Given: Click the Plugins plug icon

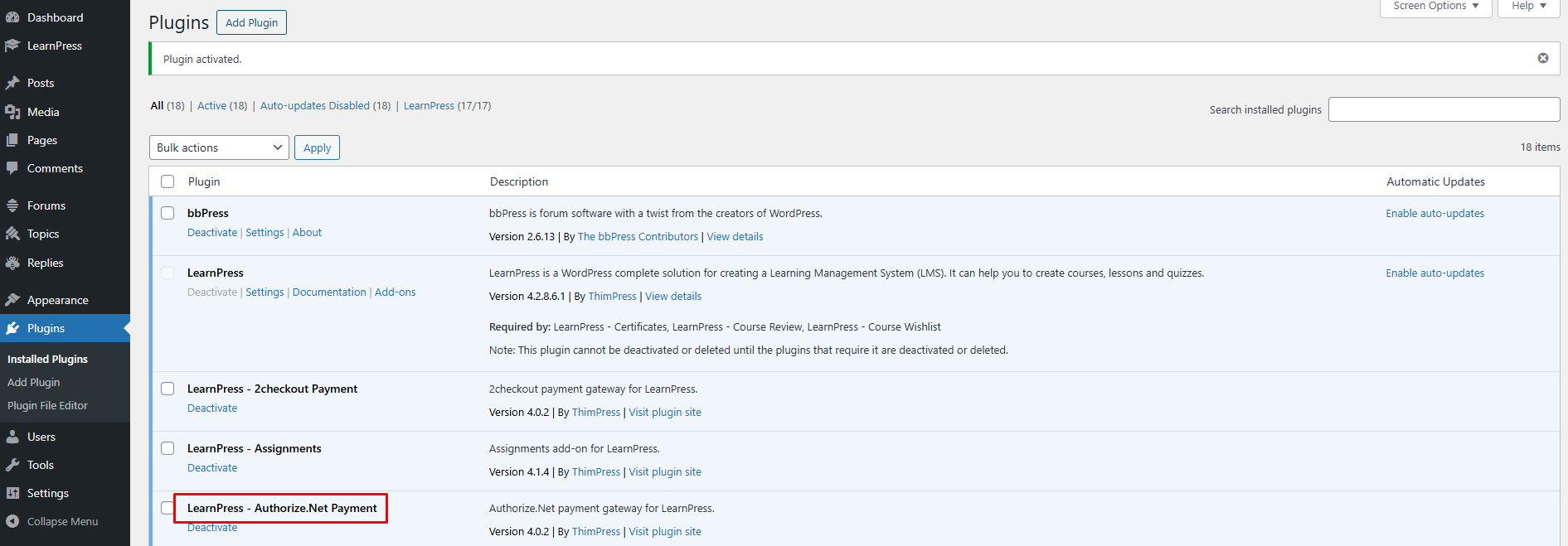Looking at the screenshot, I should tap(12, 328).
